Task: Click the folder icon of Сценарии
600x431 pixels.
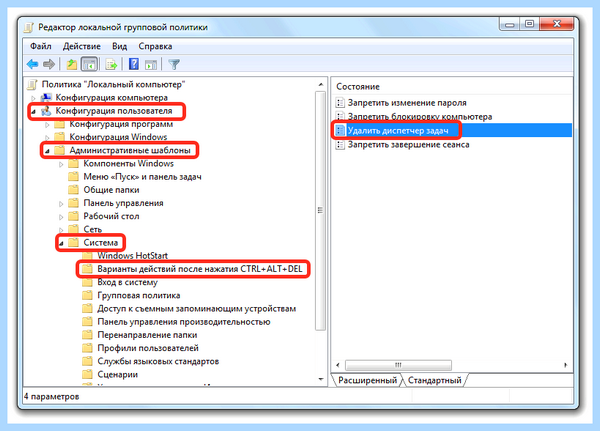Action: point(87,374)
